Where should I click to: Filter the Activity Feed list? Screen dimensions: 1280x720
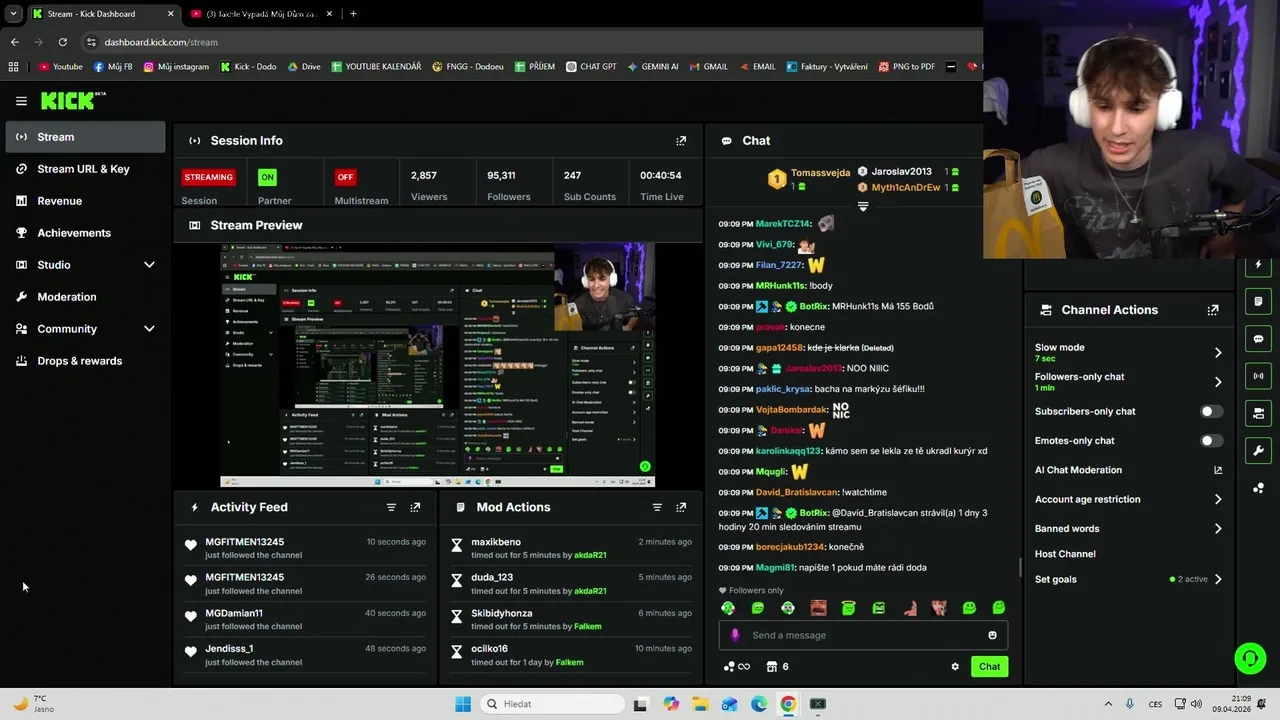click(x=391, y=507)
